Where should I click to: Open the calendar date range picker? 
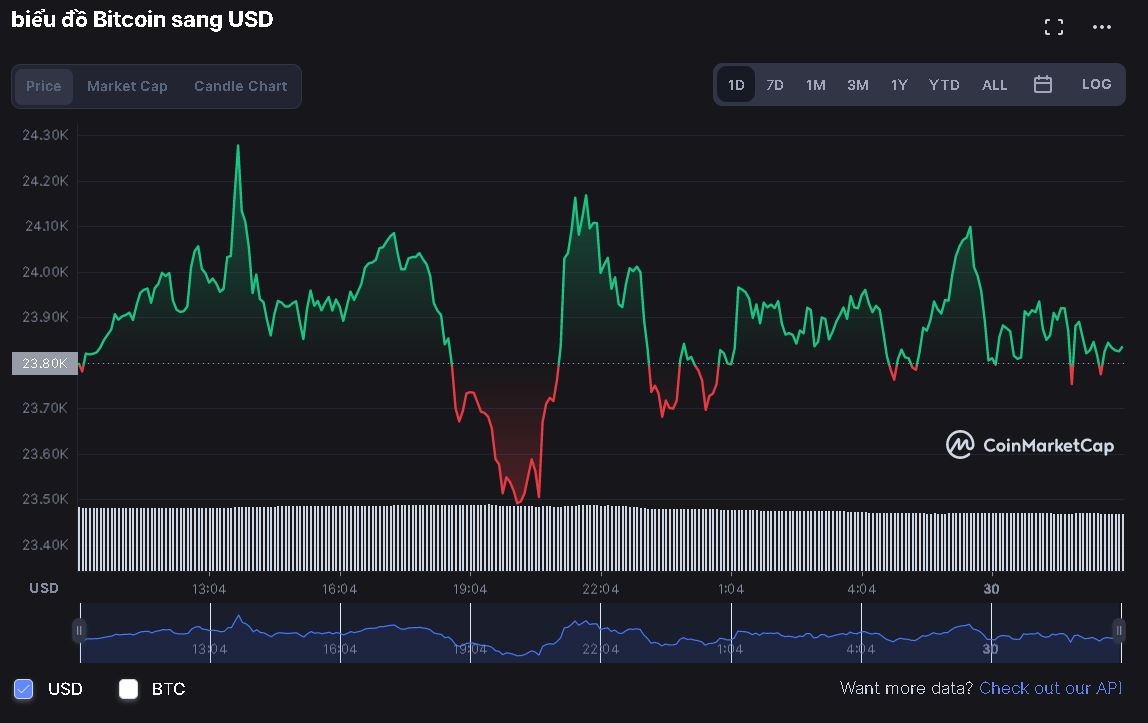pyautogui.click(x=1042, y=85)
